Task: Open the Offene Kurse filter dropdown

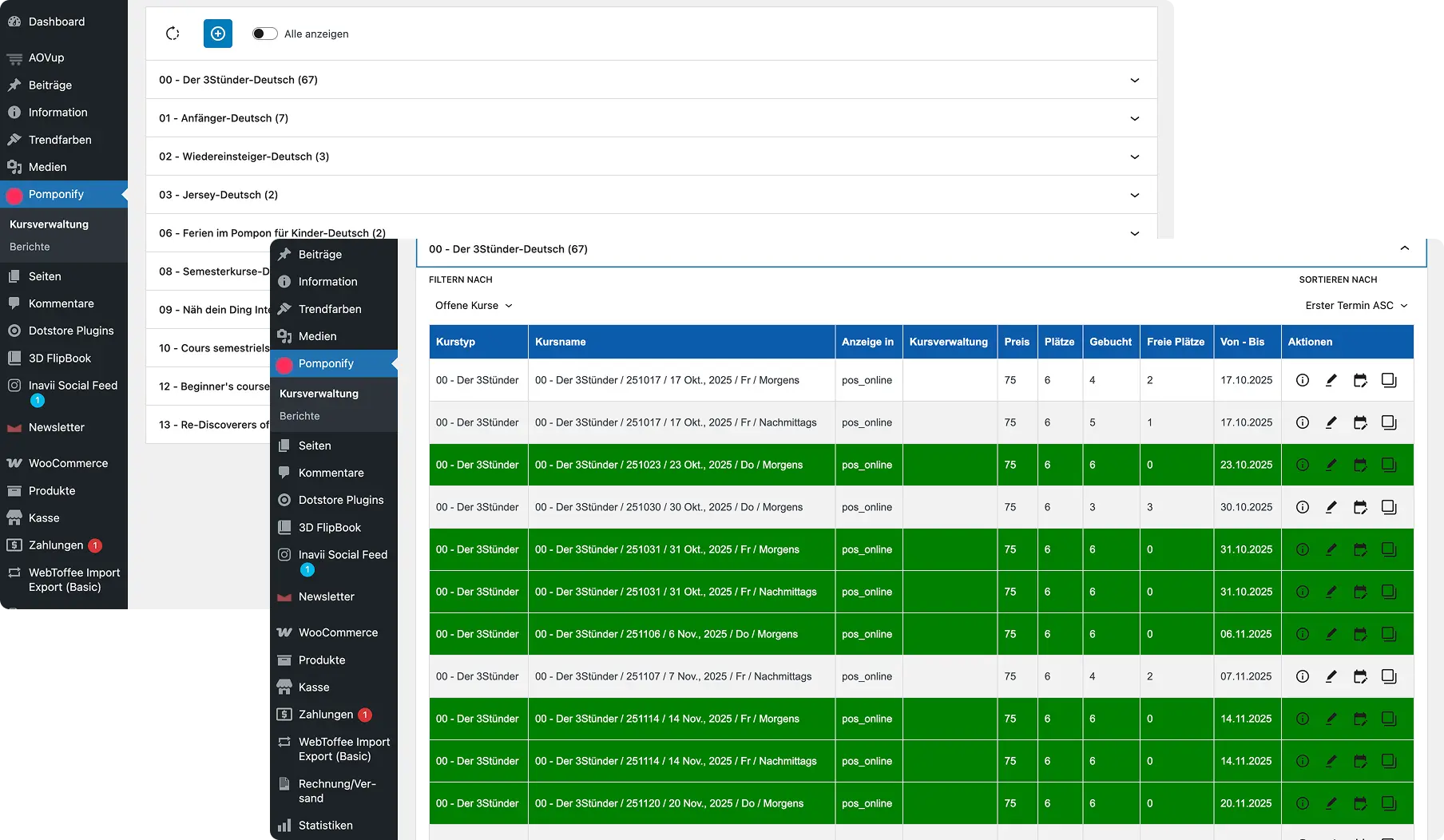Action: tap(474, 306)
